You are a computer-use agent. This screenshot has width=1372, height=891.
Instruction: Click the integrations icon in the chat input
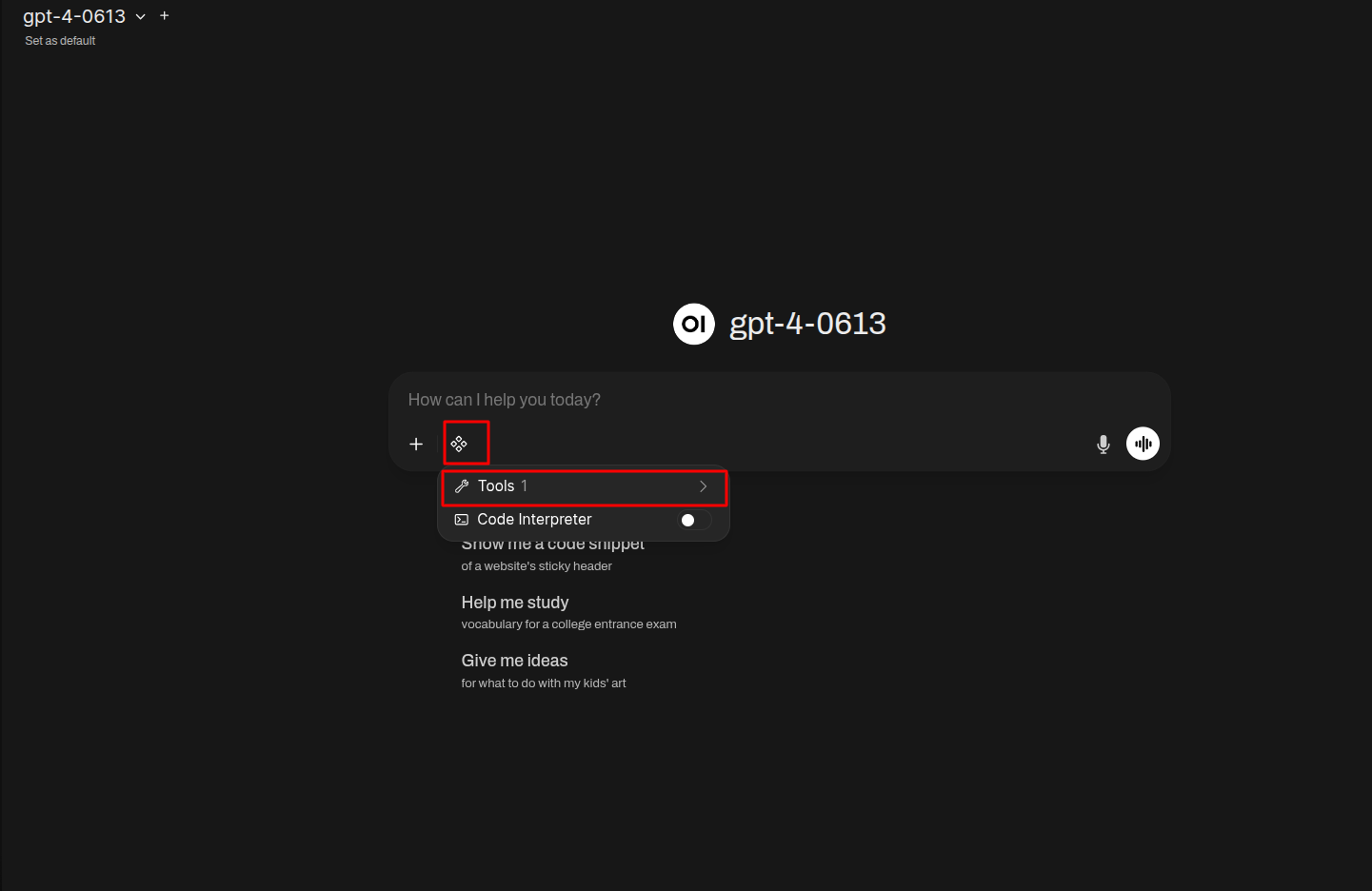[459, 444]
